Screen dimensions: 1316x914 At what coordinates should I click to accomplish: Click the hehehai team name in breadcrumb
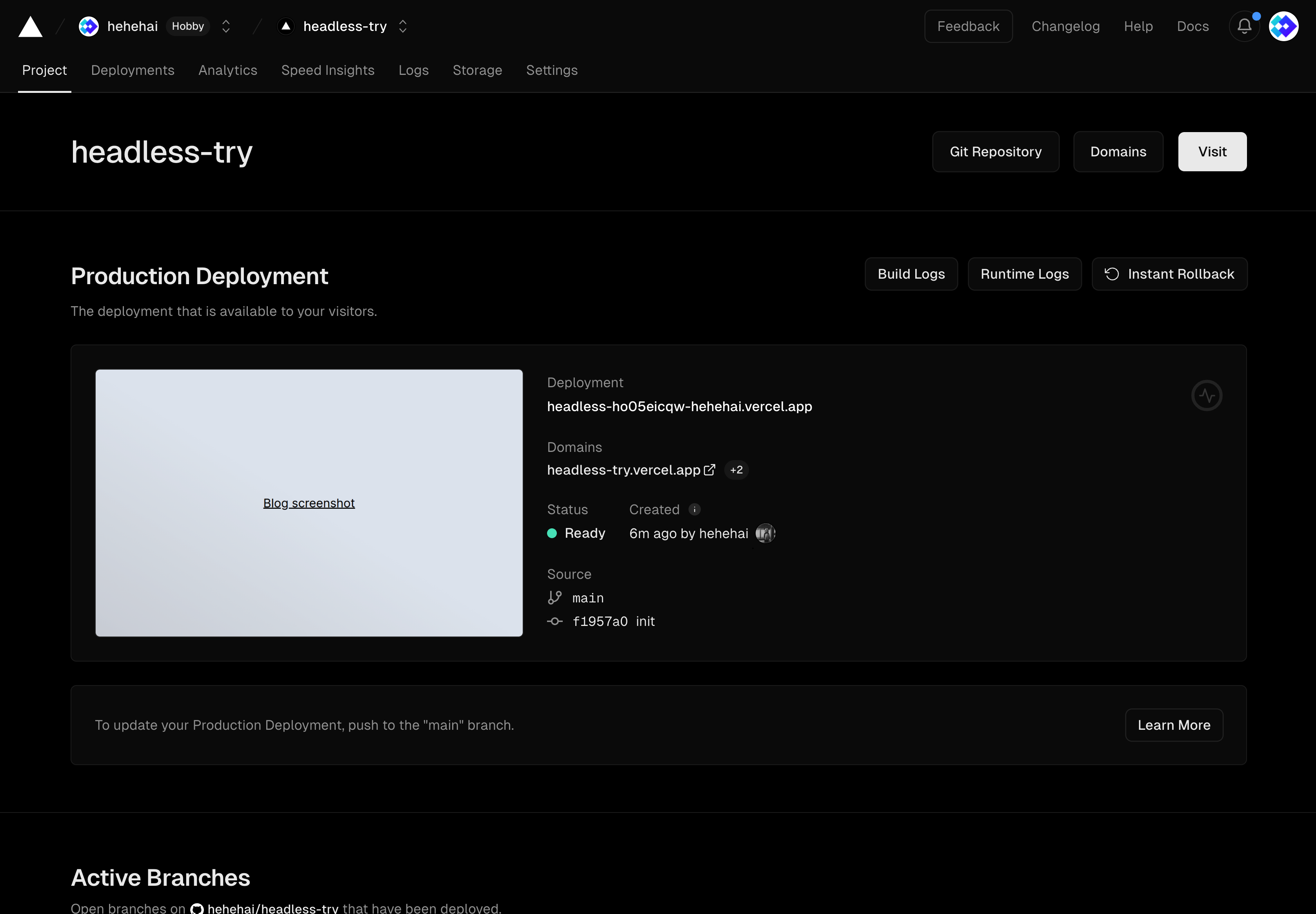132,26
